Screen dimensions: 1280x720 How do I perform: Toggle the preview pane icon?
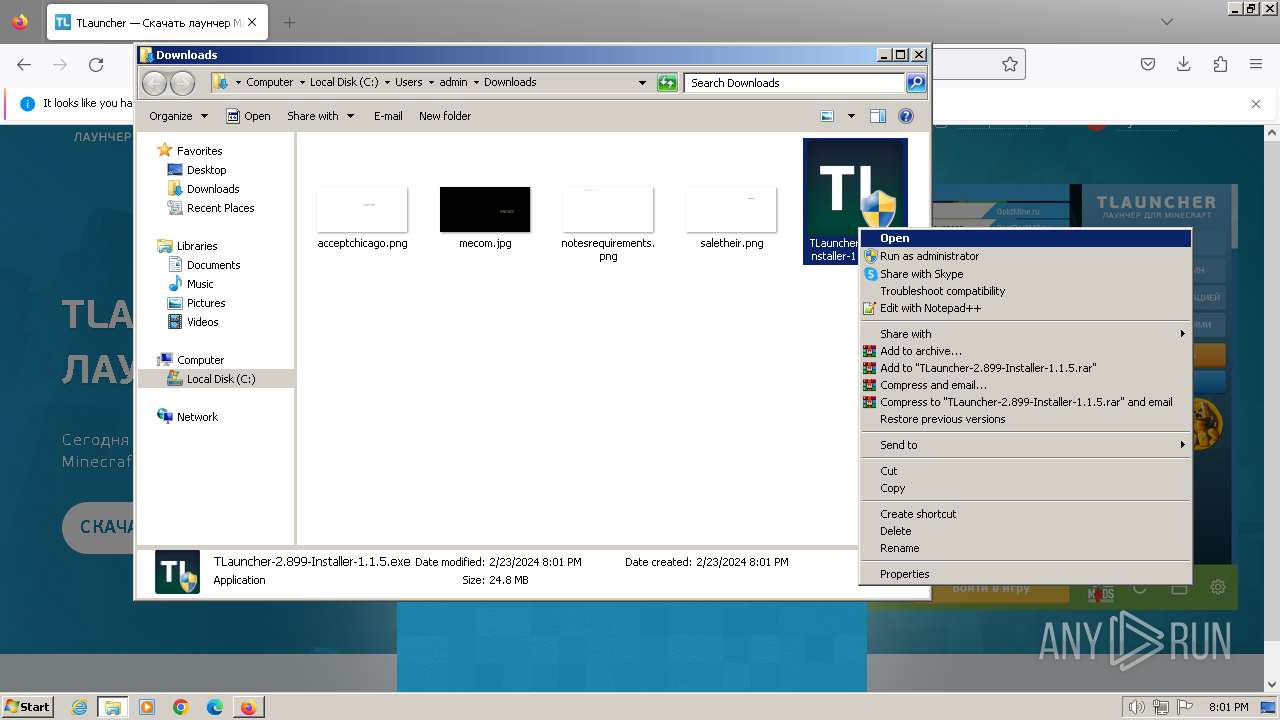click(x=878, y=116)
